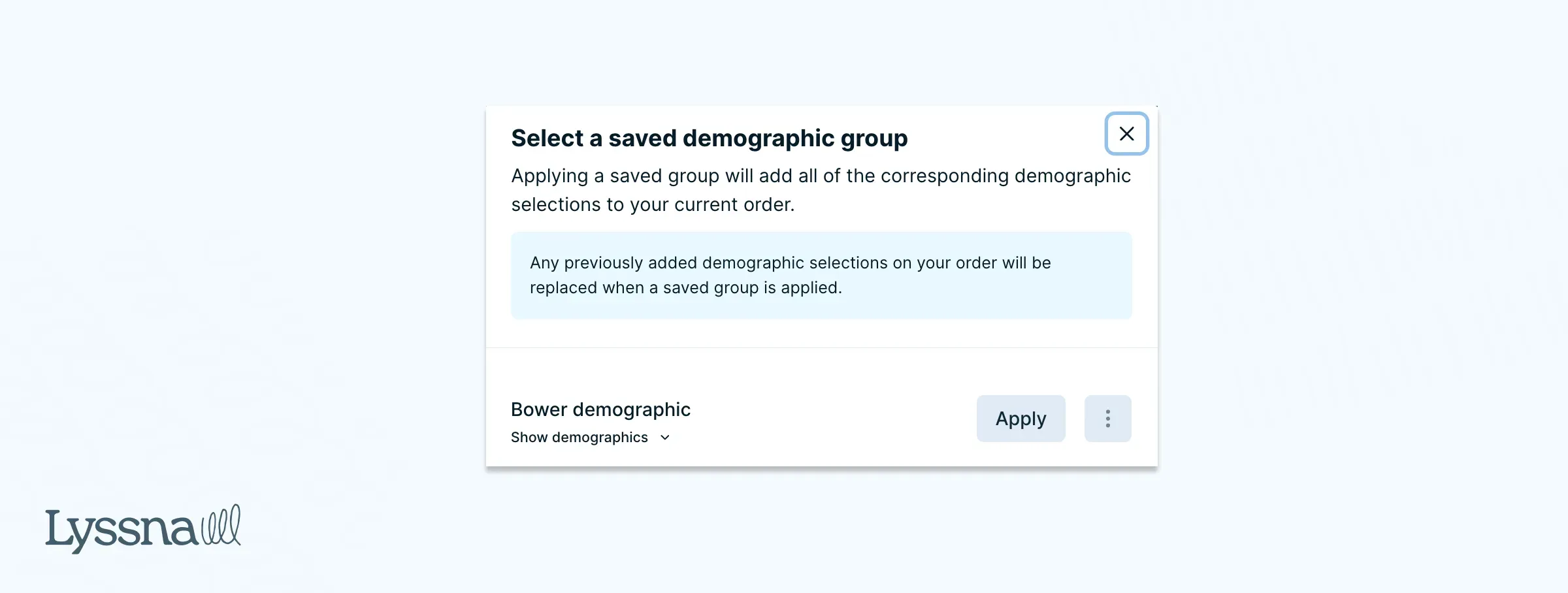
Task: Select the Bower demographic entry
Action: click(600, 409)
